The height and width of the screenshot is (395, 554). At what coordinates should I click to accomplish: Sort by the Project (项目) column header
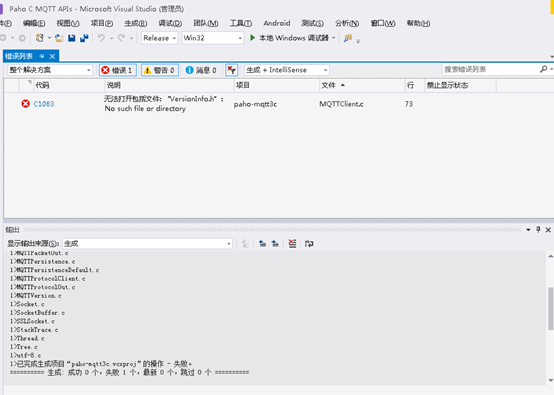[277, 86]
